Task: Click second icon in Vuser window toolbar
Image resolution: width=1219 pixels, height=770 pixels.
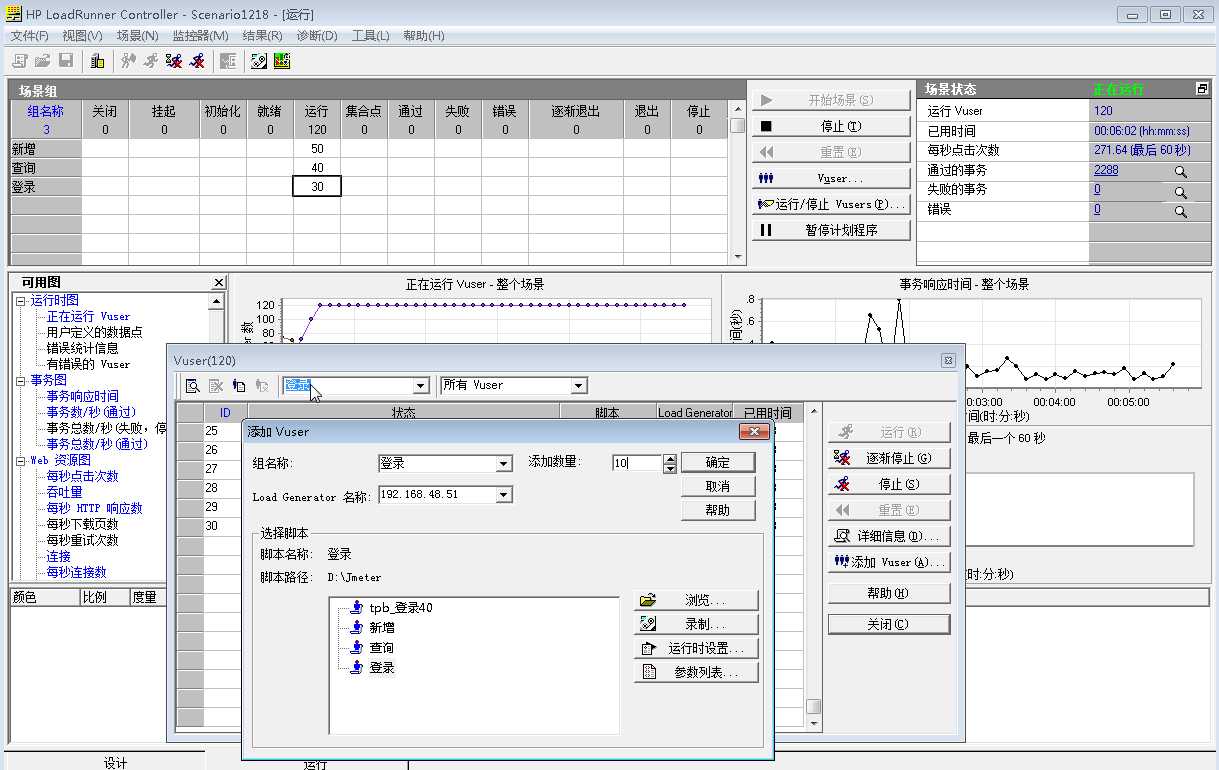Action: [216, 385]
